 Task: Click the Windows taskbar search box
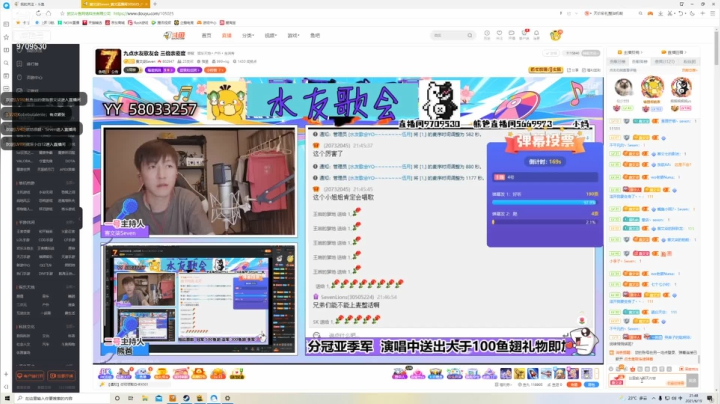tap(62, 398)
